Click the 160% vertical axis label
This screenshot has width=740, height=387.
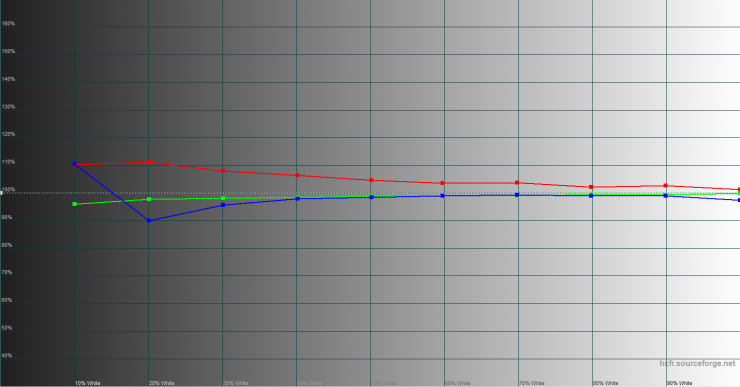pyautogui.click(x=8, y=24)
